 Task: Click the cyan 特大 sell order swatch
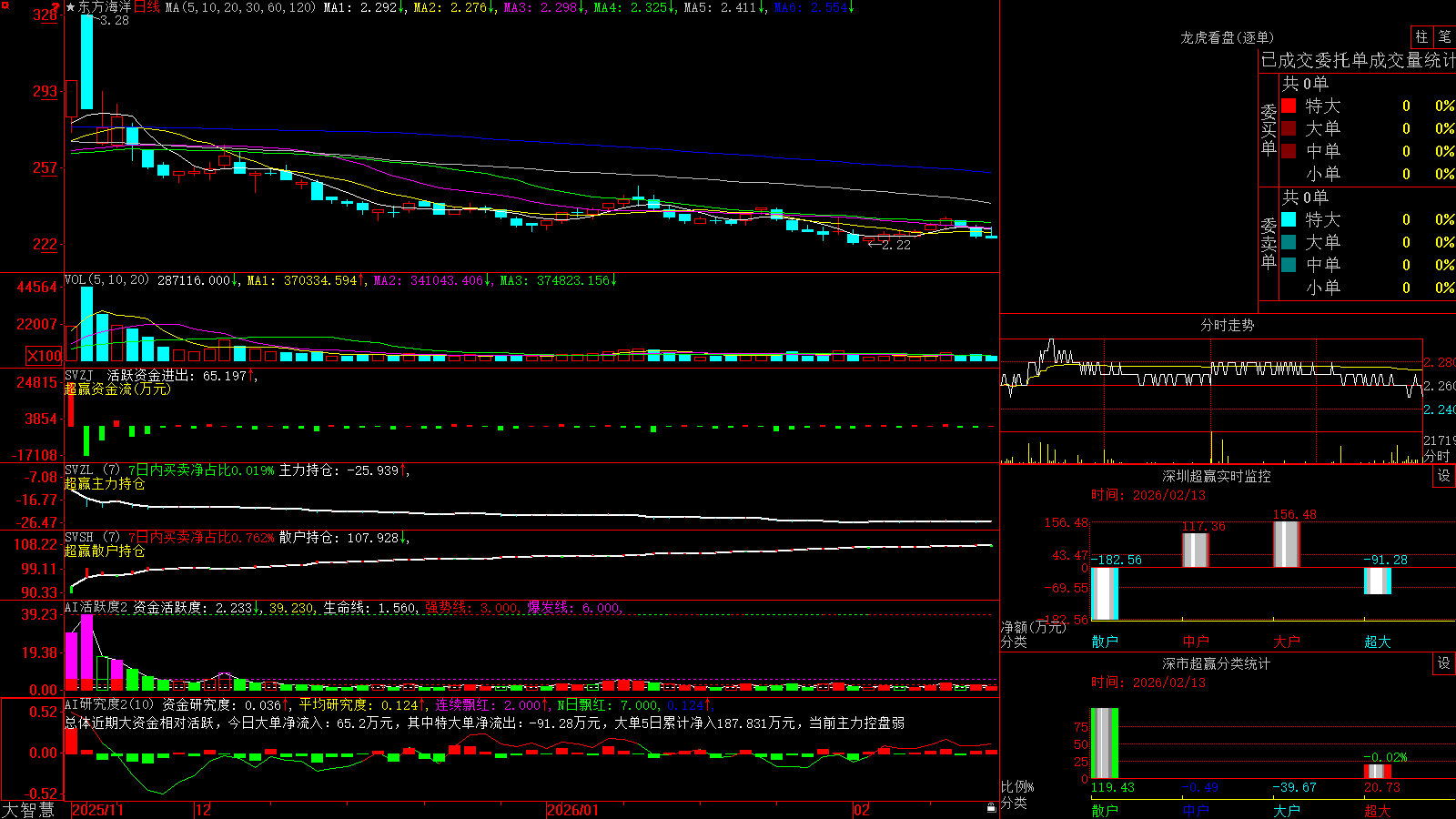[1289, 219]
